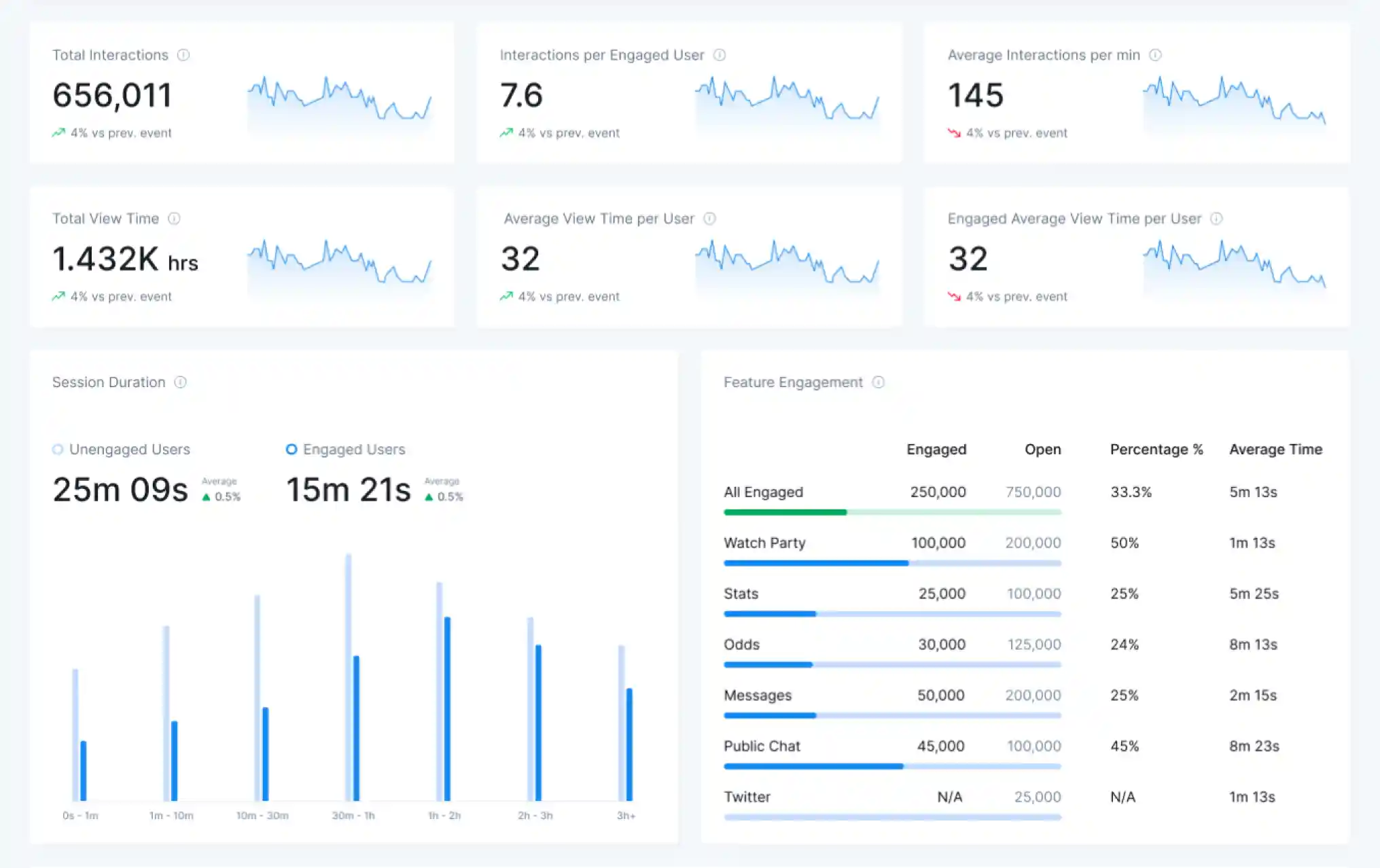Show info for Total View Time
1380x868 pixels.
(x=174, y=219)
